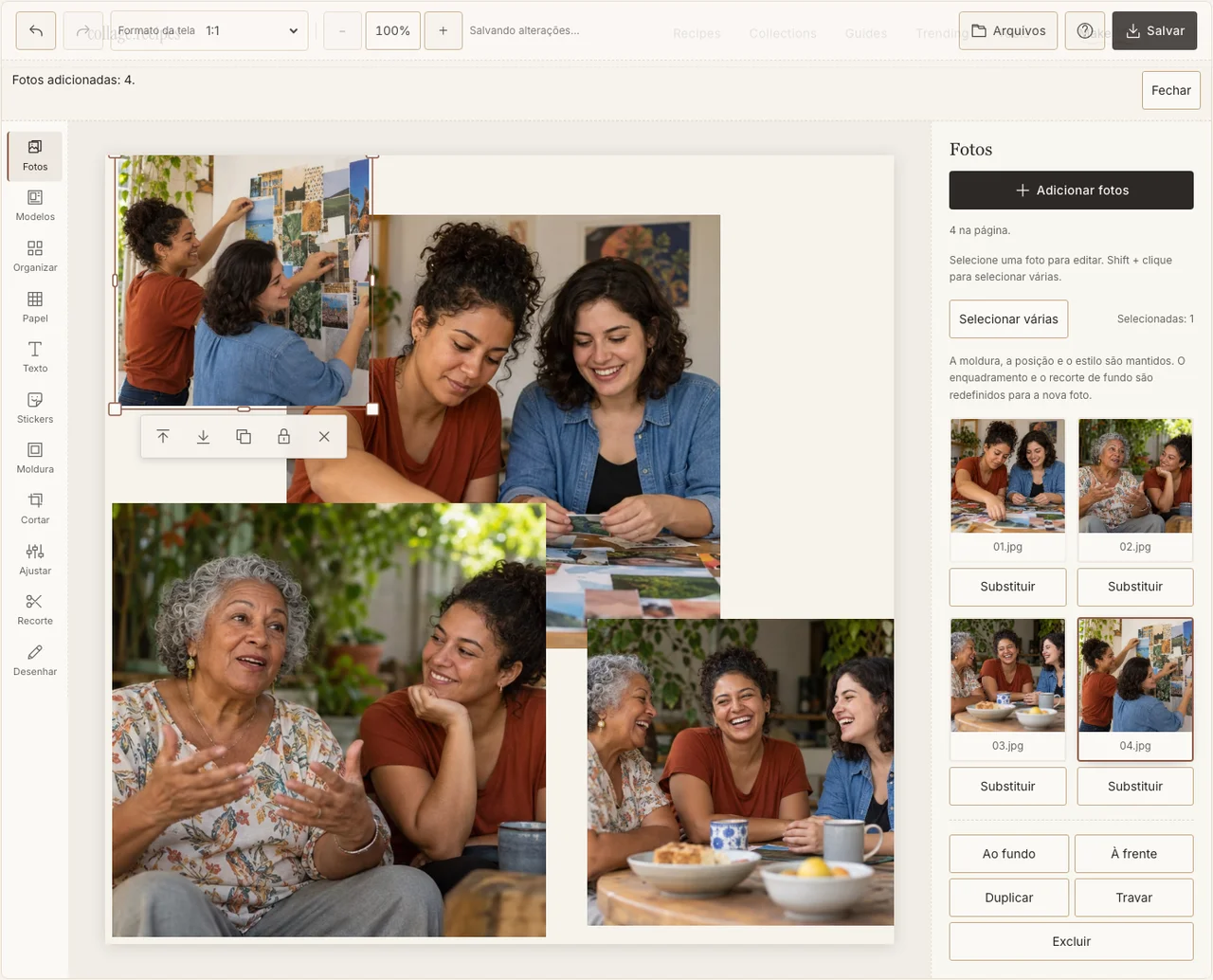Open the Formato da tela dropdown
Viewport: 1213px width, 980px height.
209,30
